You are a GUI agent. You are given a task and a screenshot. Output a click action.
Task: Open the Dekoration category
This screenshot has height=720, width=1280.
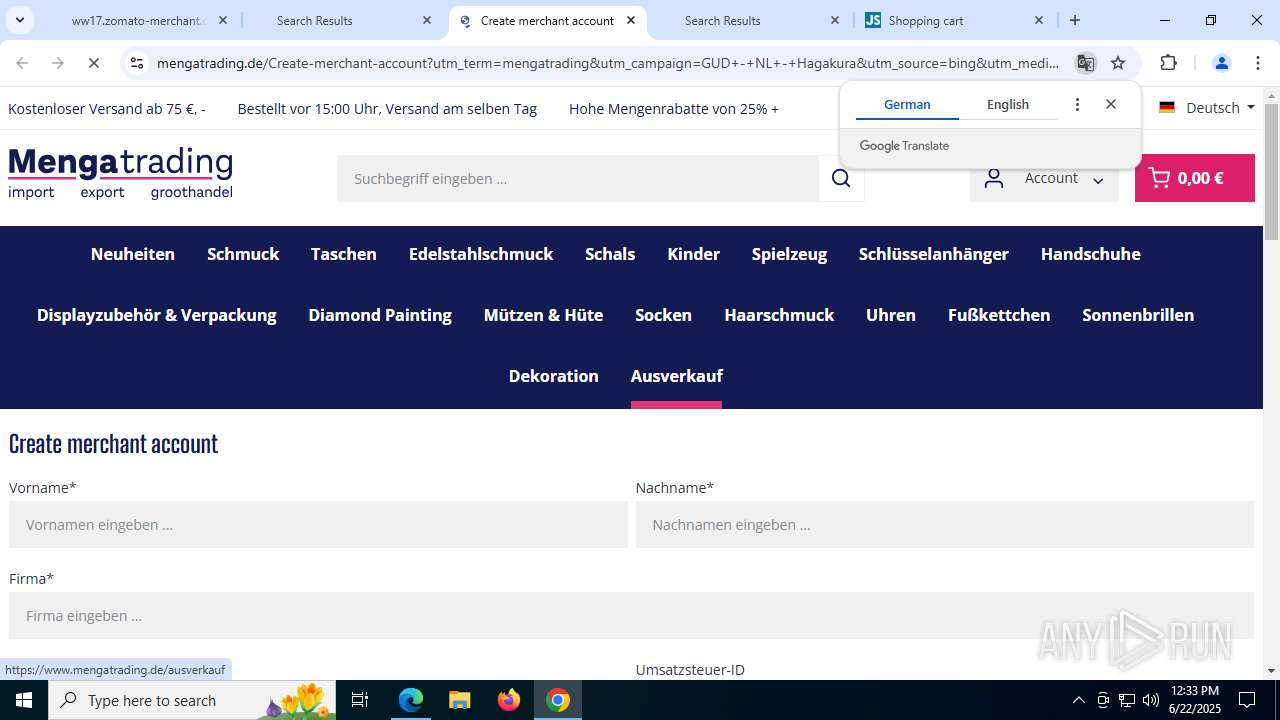[x=554, y=376]
